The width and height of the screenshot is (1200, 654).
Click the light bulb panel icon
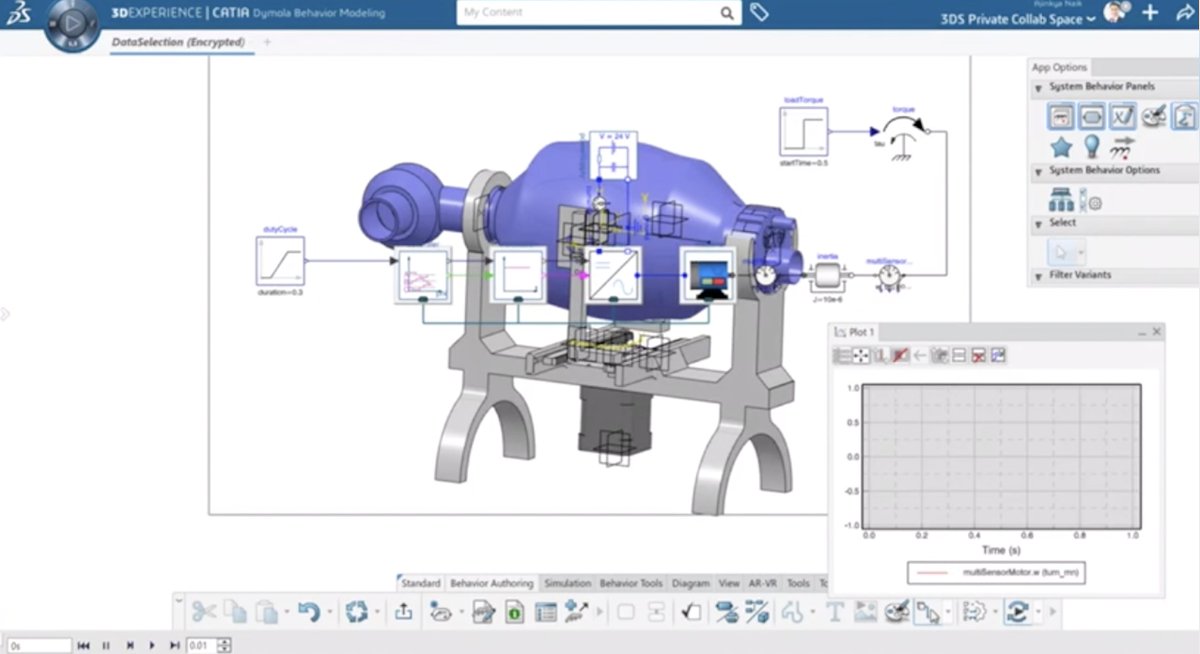pos(1092,147)
